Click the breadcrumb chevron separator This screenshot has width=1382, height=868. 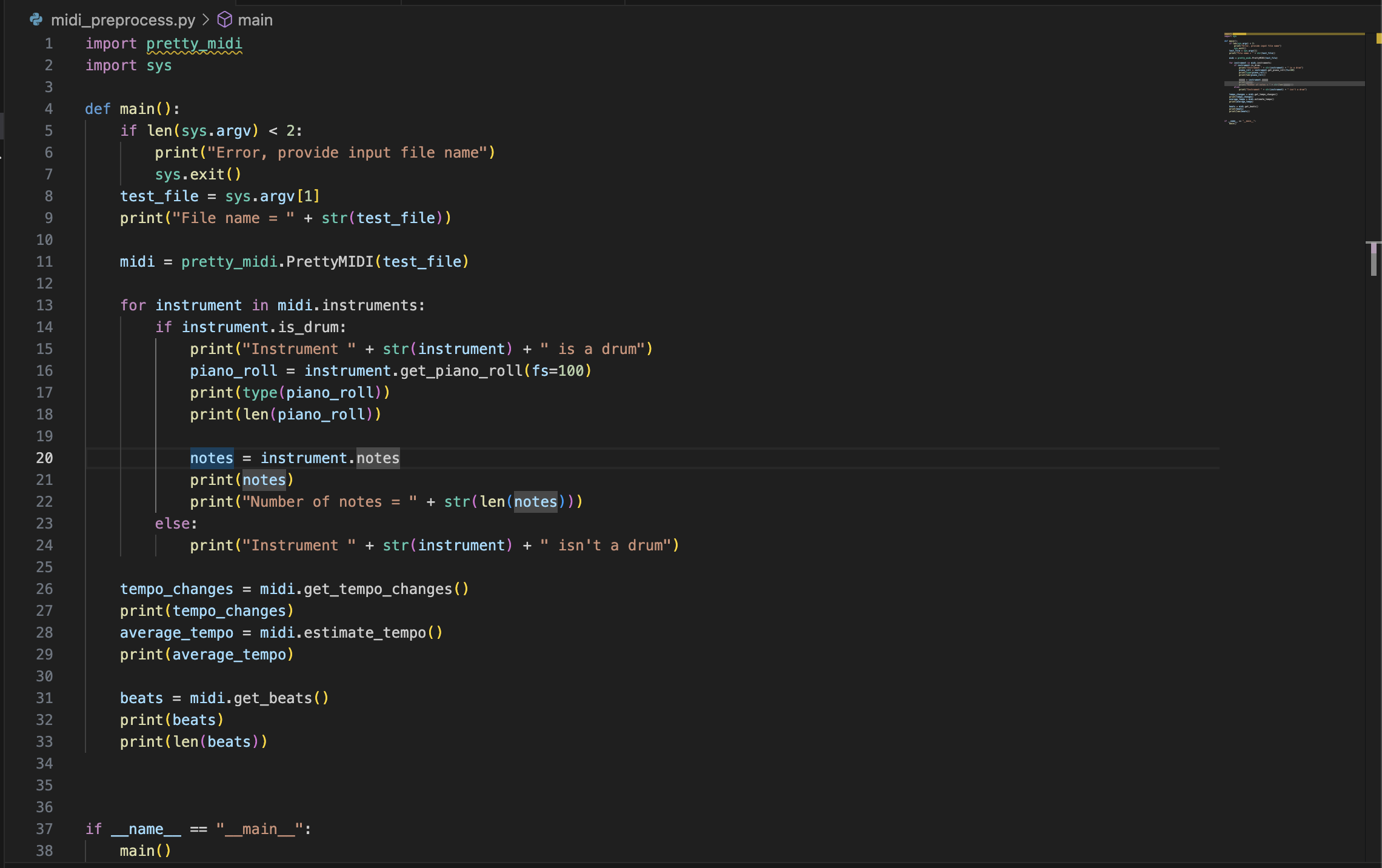(206, 20)
